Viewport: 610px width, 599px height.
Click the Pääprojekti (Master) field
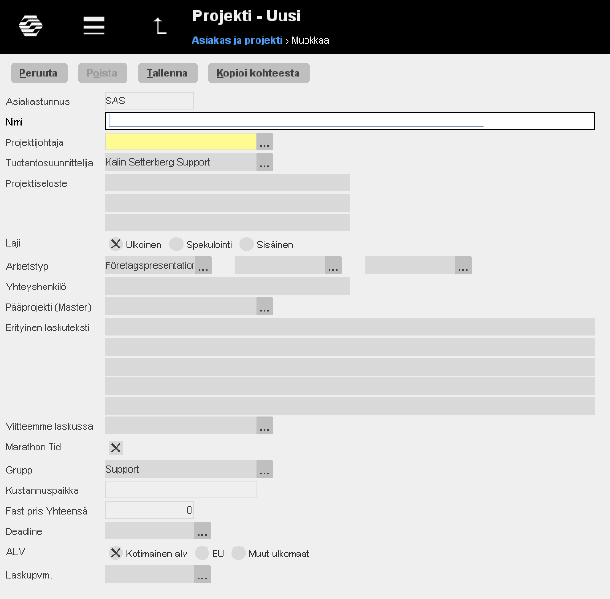pyautogui.click(x=181, y=306)
